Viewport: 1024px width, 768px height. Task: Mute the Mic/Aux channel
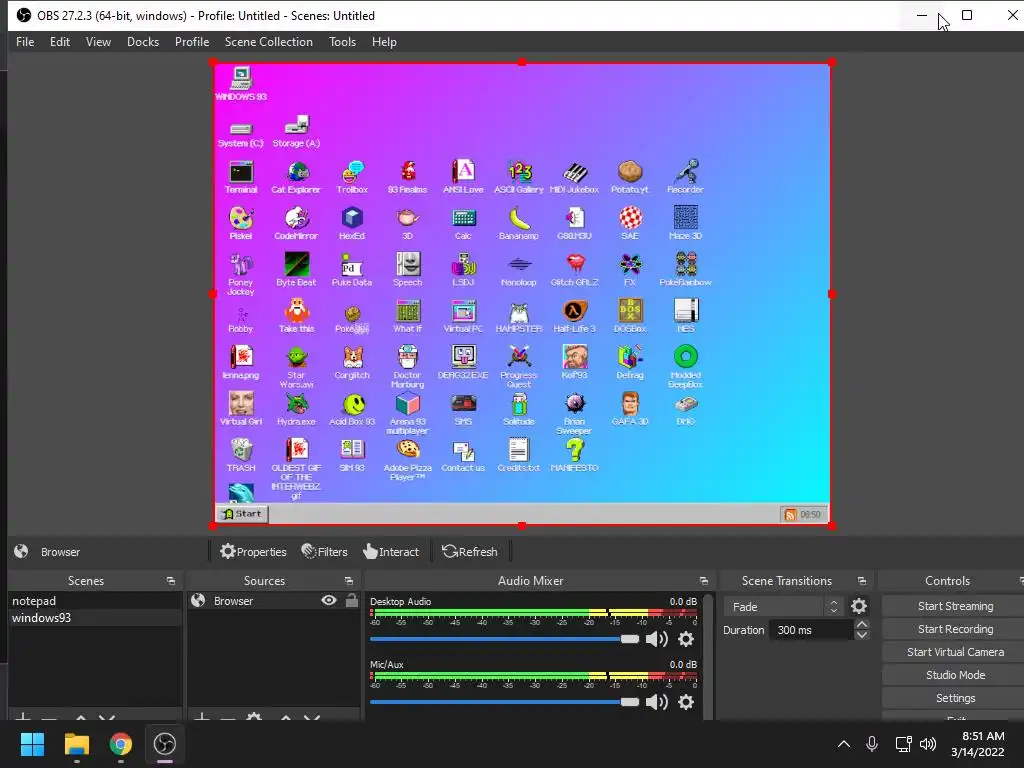pyautogui.click(x=656, y=702)
